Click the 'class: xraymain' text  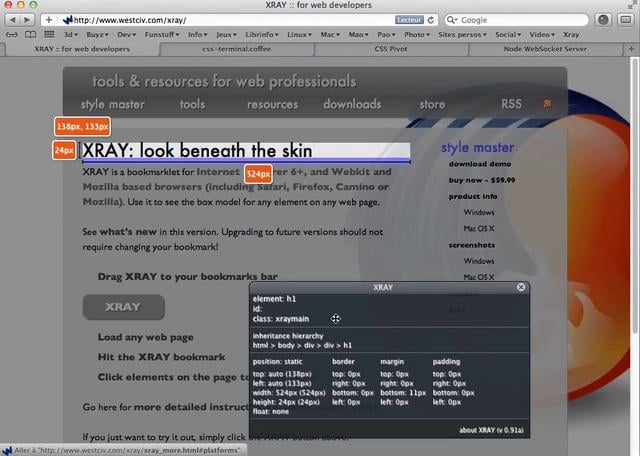pyautogui.click(x=281, y=319)
